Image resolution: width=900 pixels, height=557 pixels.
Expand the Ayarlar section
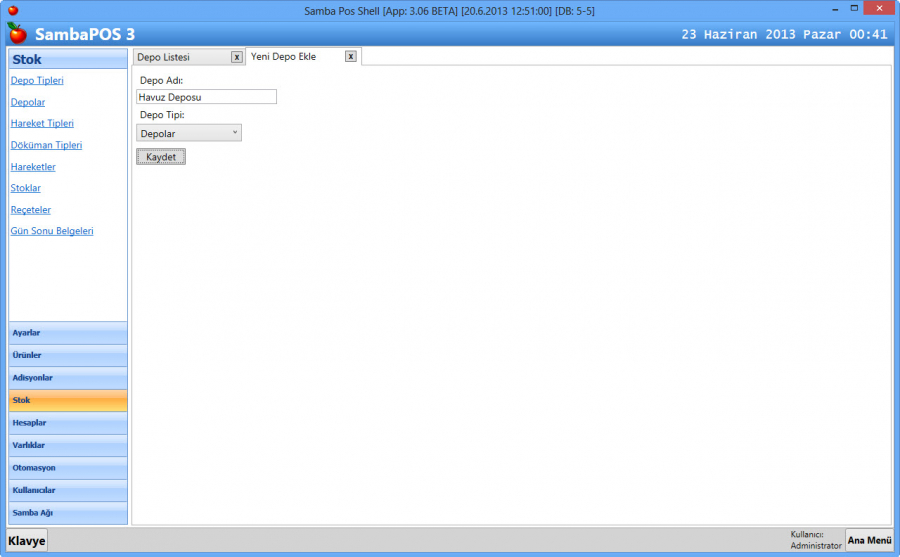pos(68,333)
